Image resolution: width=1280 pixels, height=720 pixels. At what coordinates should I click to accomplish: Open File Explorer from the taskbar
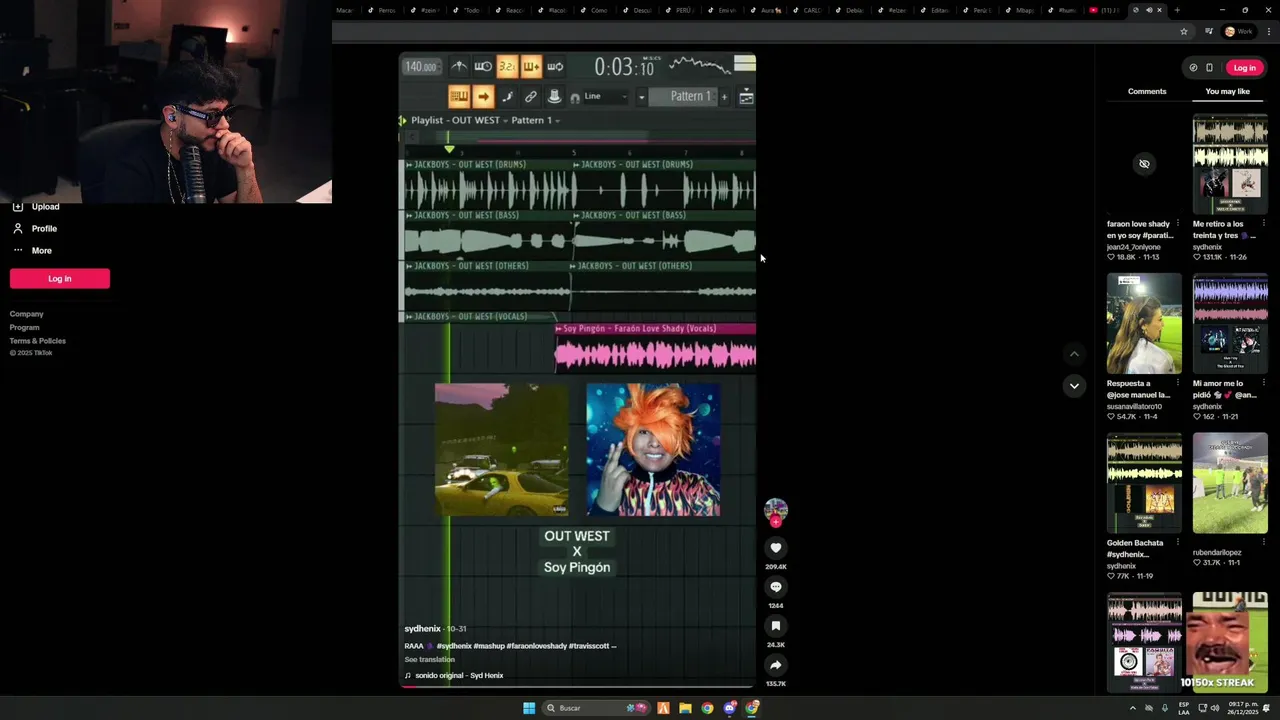point(685,708)
